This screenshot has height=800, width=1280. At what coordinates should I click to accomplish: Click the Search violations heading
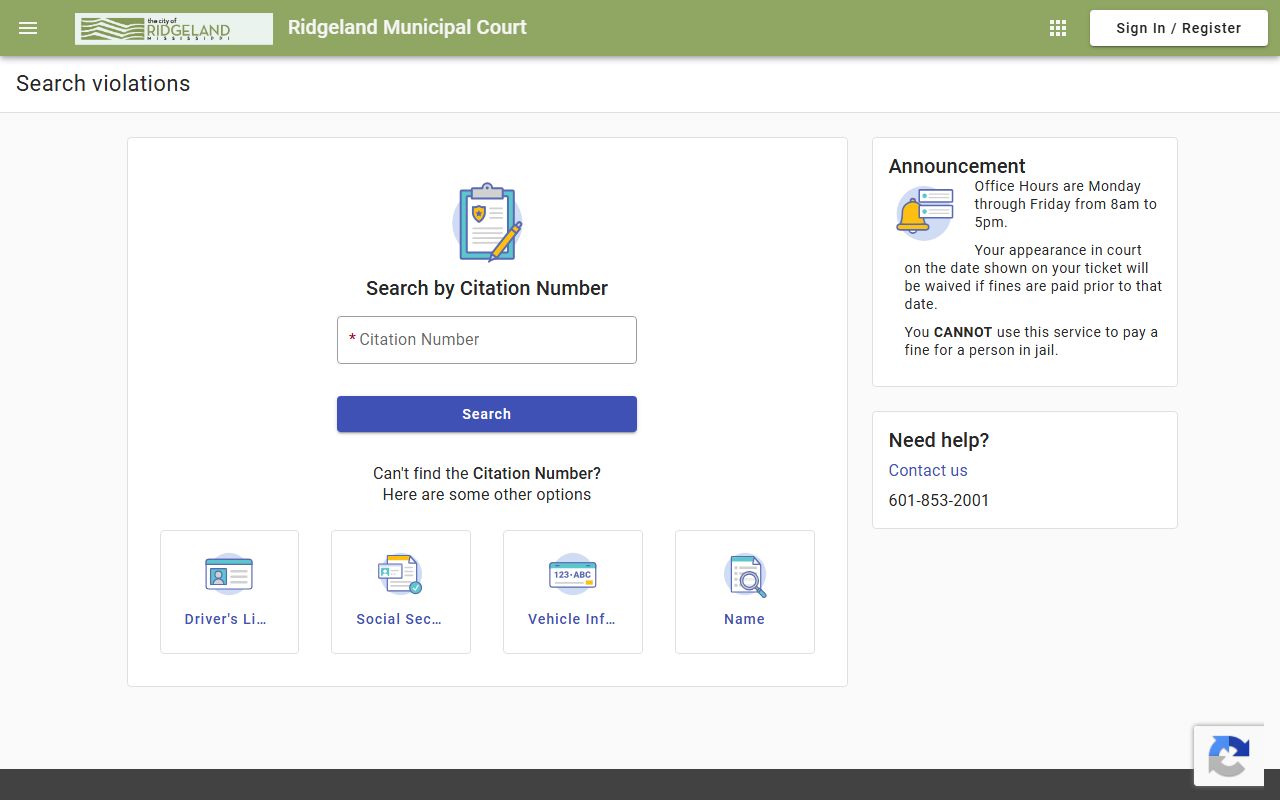103,84
